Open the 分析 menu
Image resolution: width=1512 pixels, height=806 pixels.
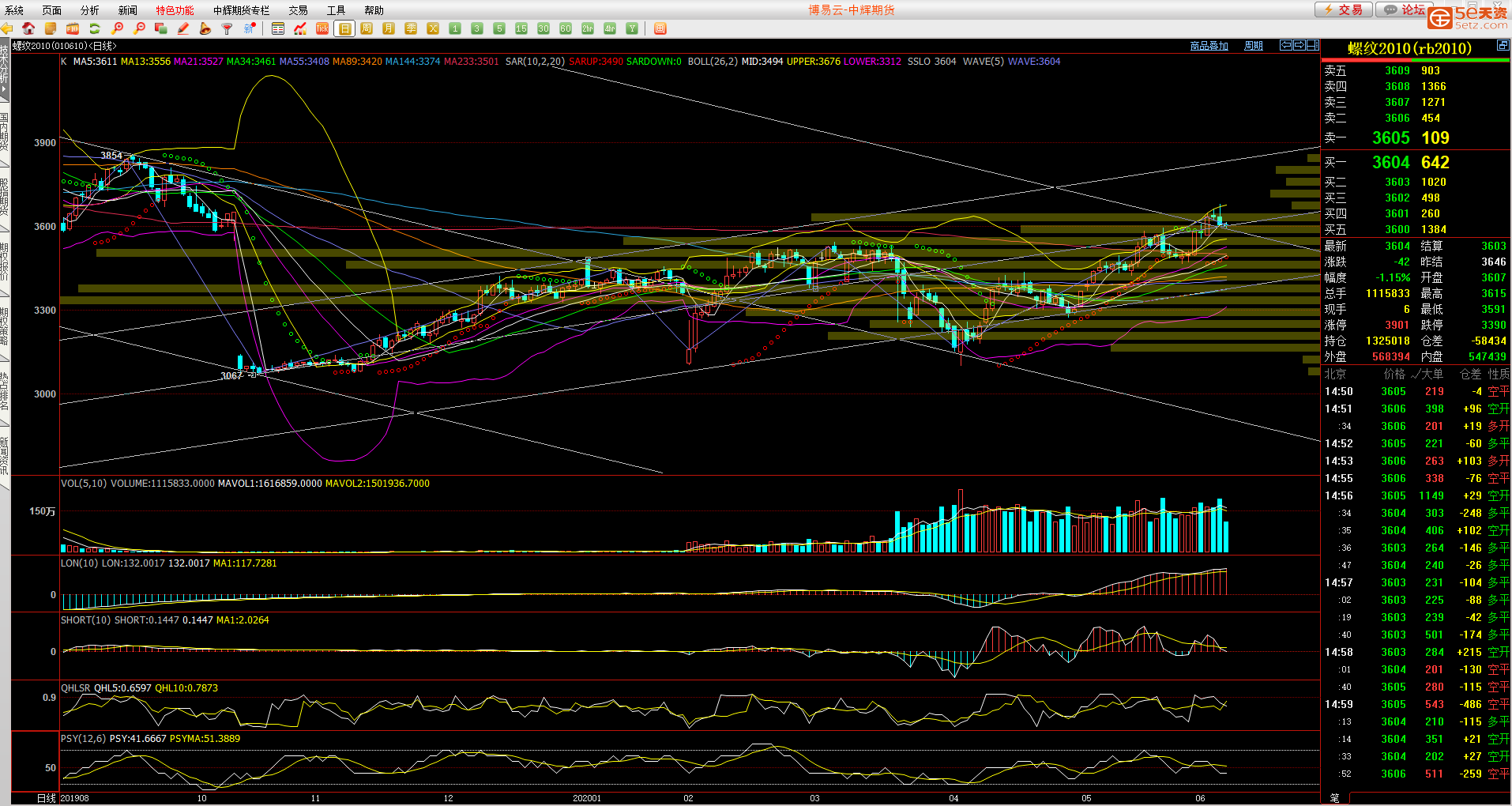click(90, 10)
